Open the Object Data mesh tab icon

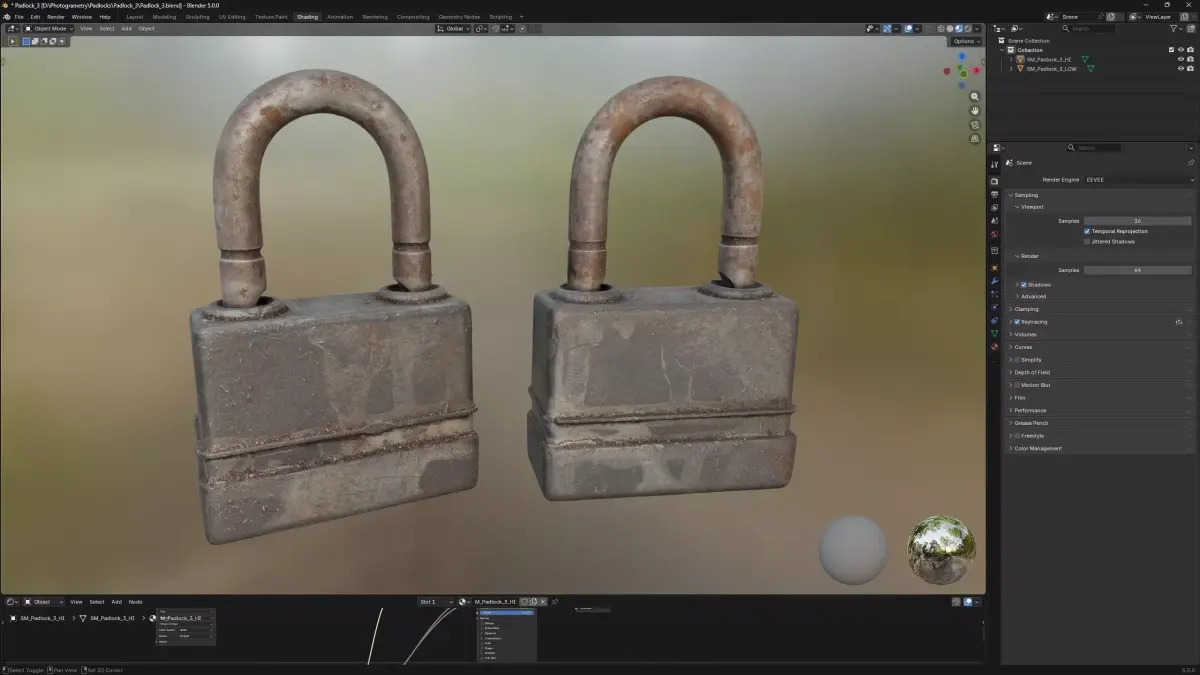click(x=994, y=333)
